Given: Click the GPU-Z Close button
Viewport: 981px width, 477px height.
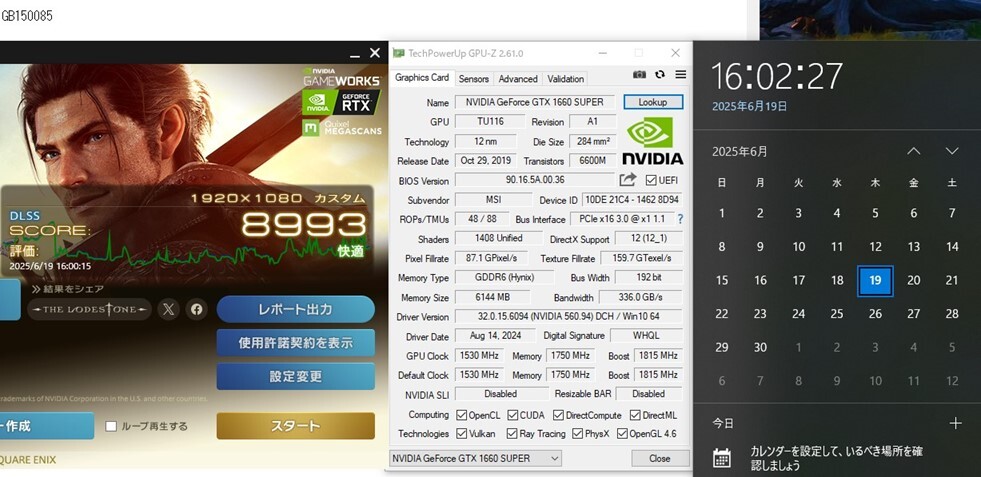Looking at the screenshot, I should pos(659,458).
